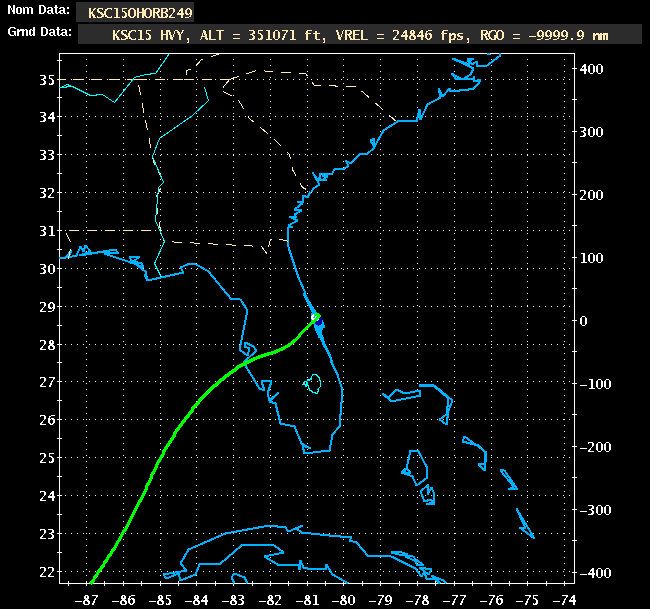
Task: Click crossrange label 200 on right axis
Action: 591,195
